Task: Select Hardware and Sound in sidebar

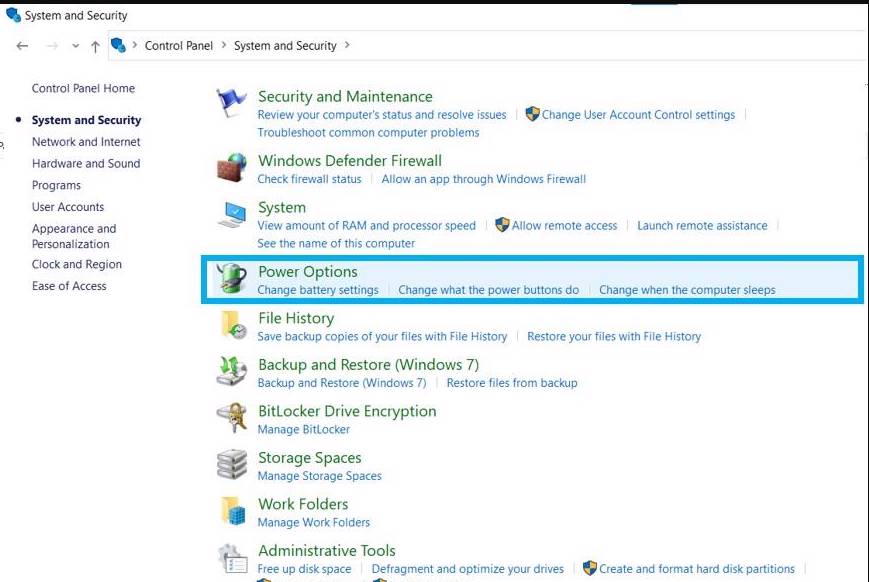Action: pos(86,164)
